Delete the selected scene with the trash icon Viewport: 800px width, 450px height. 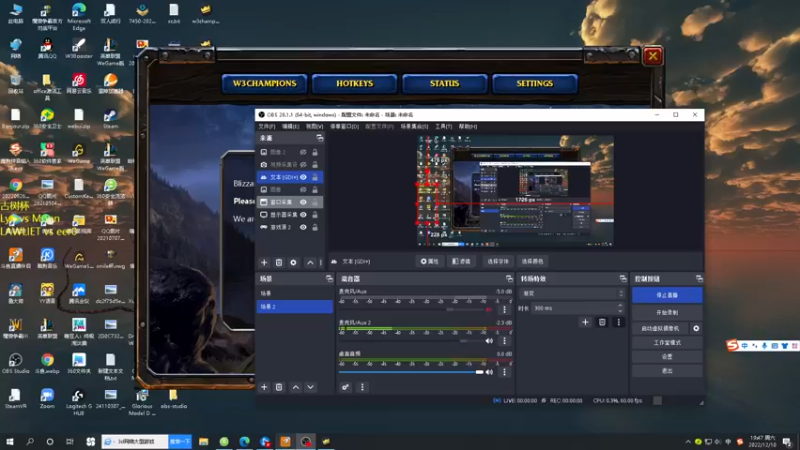coord(279,387)
